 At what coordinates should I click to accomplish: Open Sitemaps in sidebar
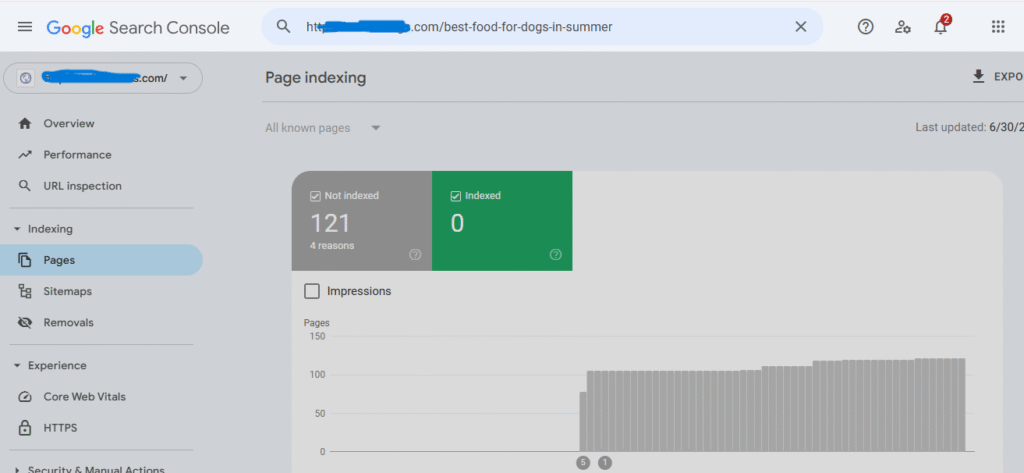click(x=67, y=292)
